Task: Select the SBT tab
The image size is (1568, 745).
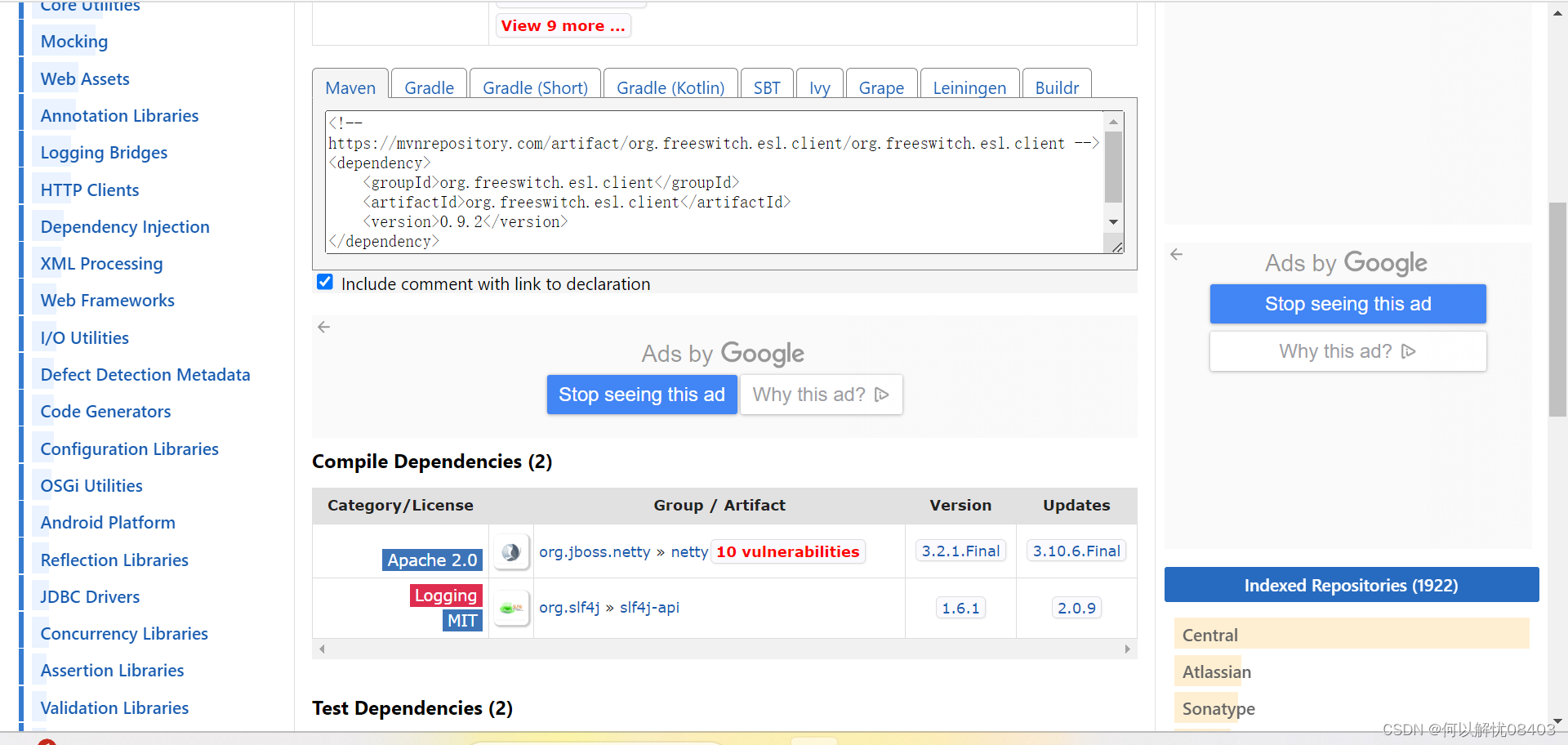Action: coord(767,87)
